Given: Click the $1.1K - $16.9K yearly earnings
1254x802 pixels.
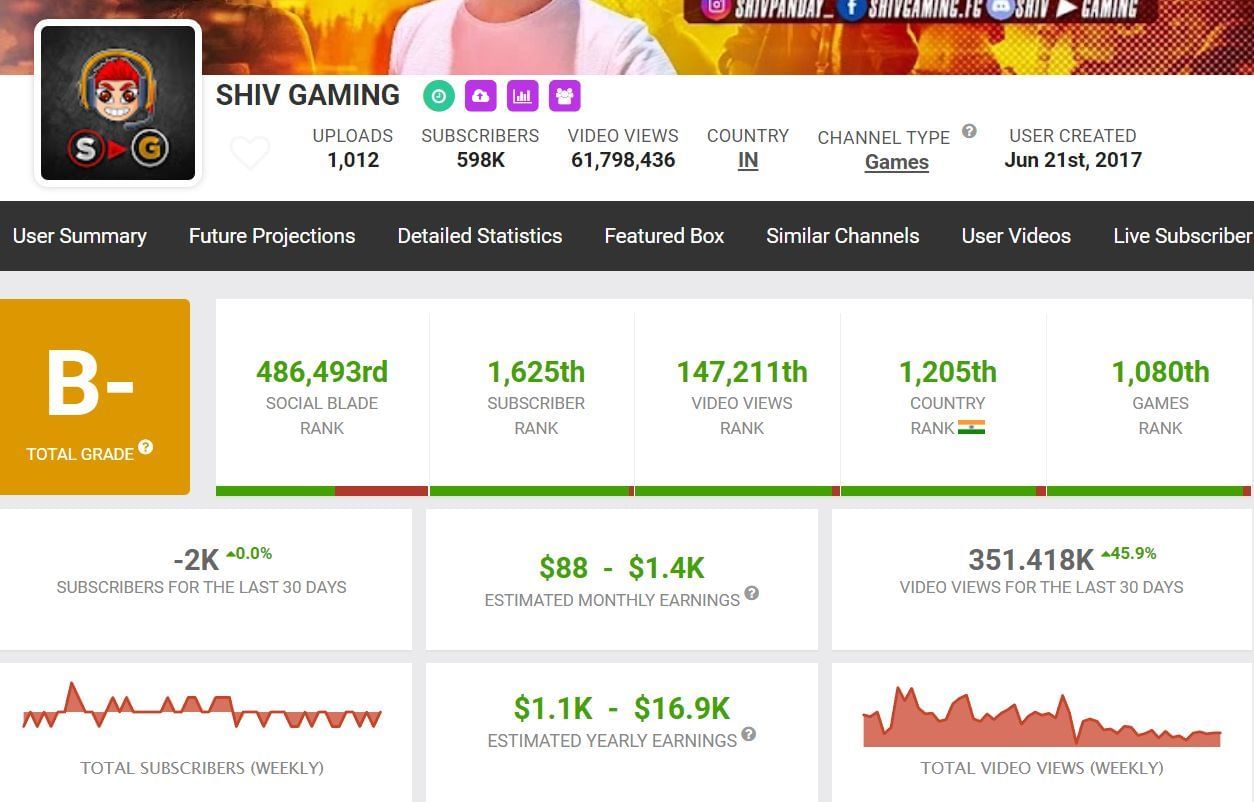Looking at the screenshot, I should [622, 708].
